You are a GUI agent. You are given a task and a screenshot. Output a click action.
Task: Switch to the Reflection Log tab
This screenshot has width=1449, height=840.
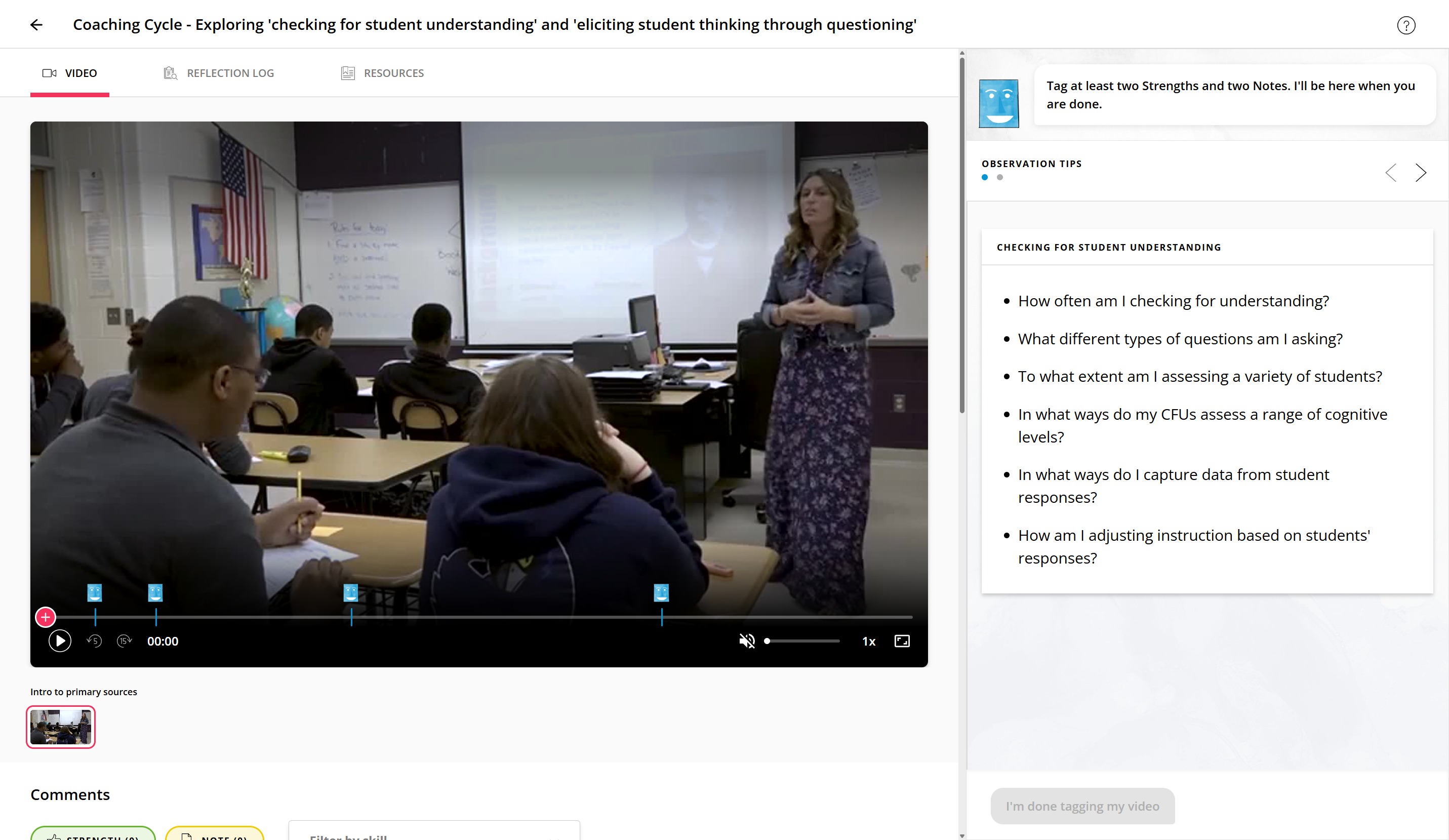219,73
